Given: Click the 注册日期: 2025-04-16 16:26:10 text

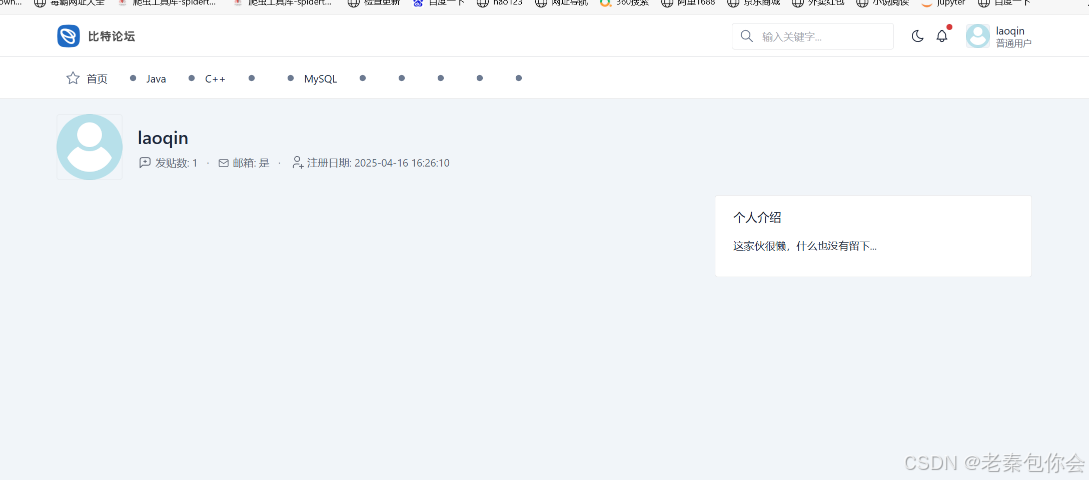Looking at the screenshot, I should (x=379, y=163).
